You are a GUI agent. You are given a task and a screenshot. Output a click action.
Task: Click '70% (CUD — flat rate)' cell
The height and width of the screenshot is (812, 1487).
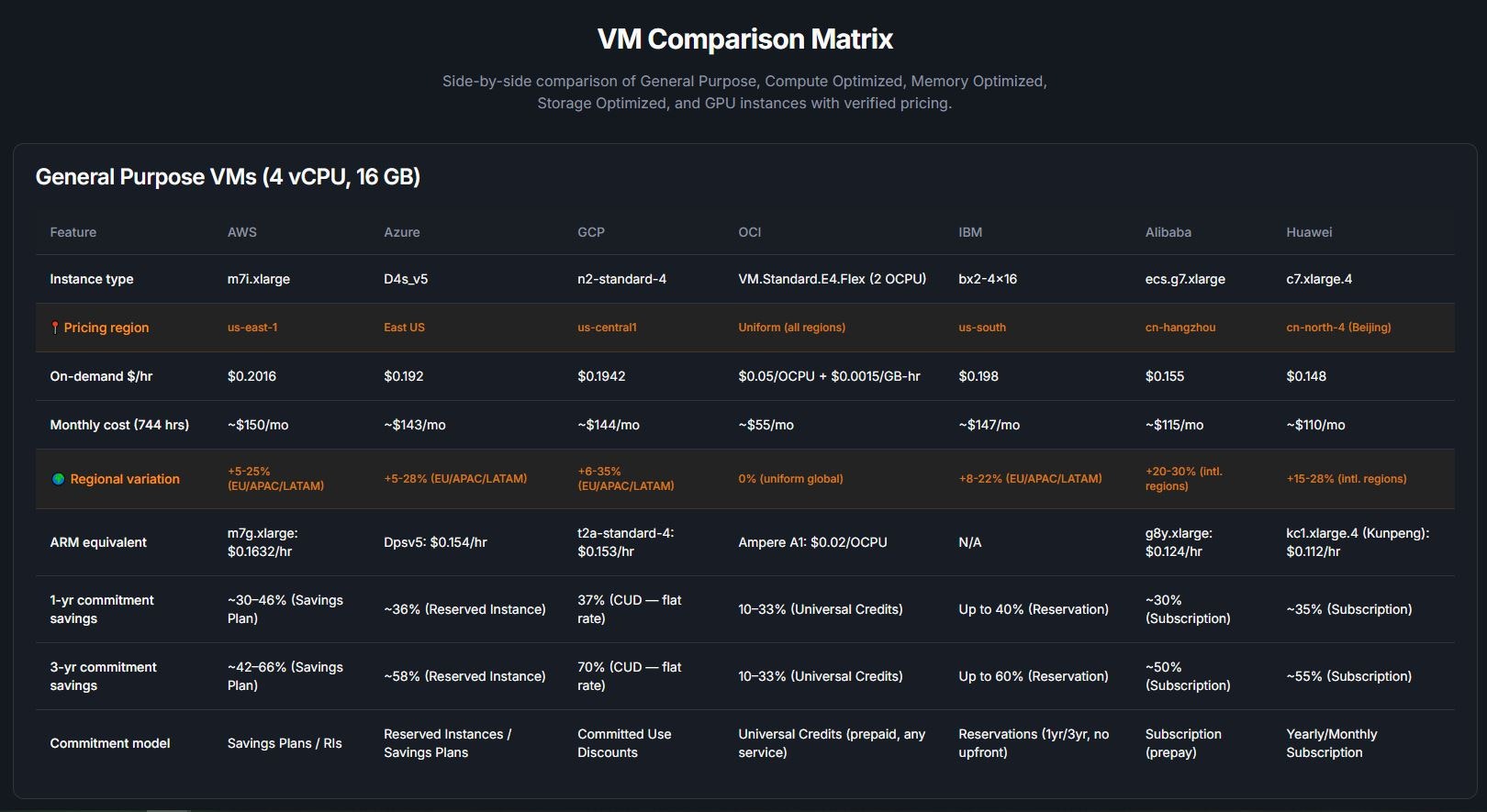click(x=630, y=676)
